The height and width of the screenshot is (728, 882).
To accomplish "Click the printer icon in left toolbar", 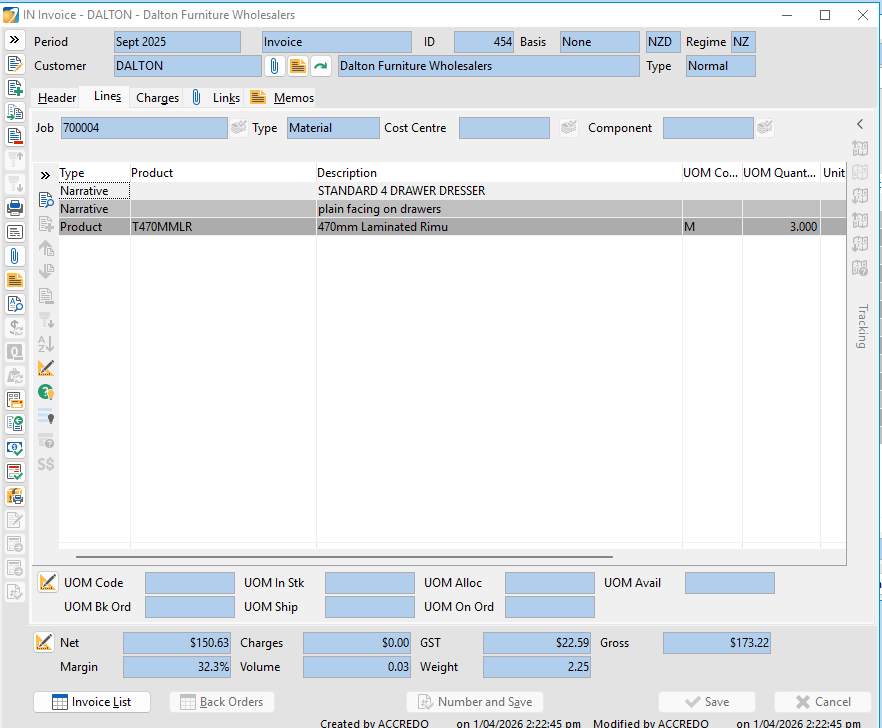I will pyautogui.click(x=15, y=208).
